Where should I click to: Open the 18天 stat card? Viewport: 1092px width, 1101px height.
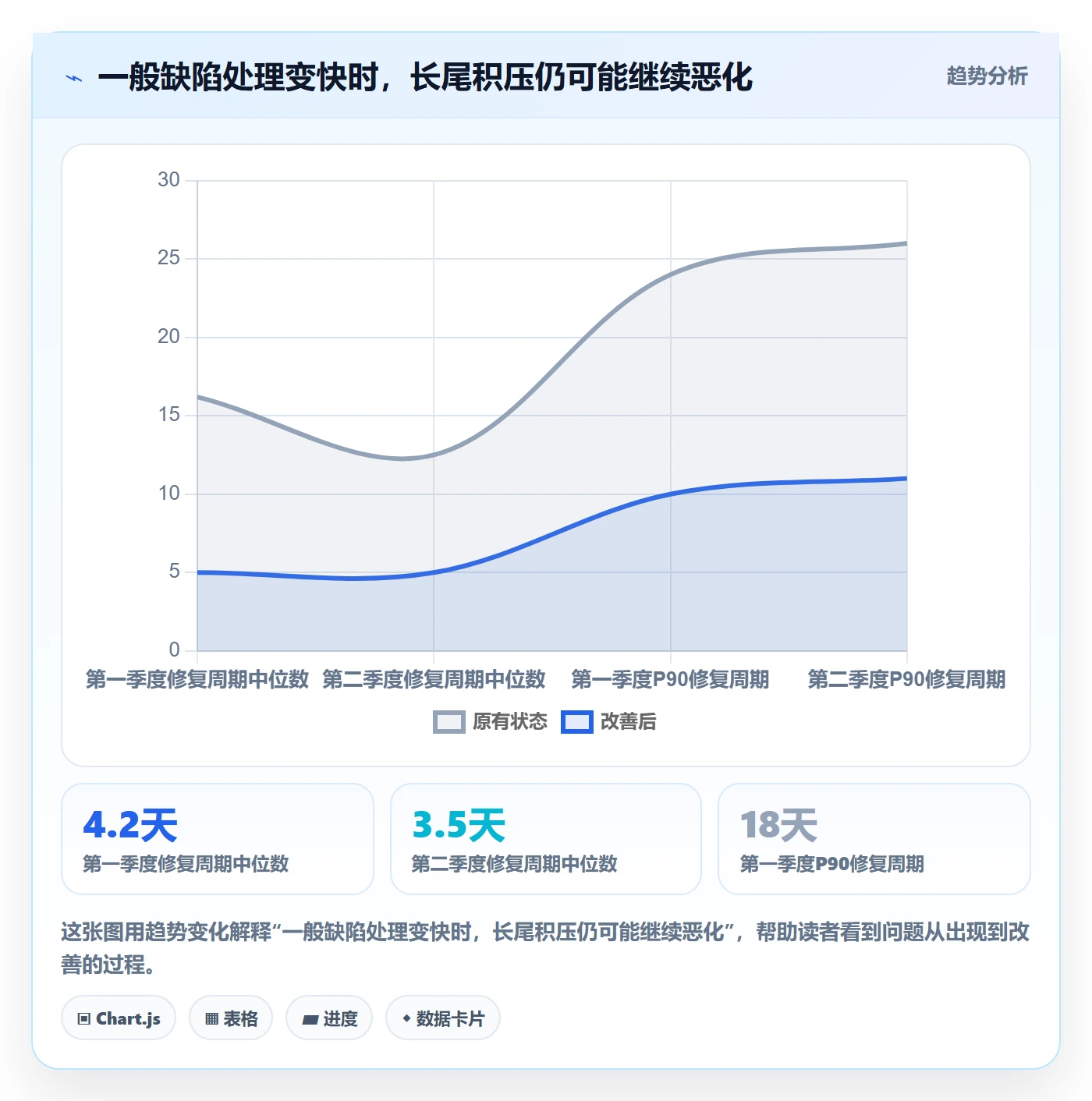point(874,839)
